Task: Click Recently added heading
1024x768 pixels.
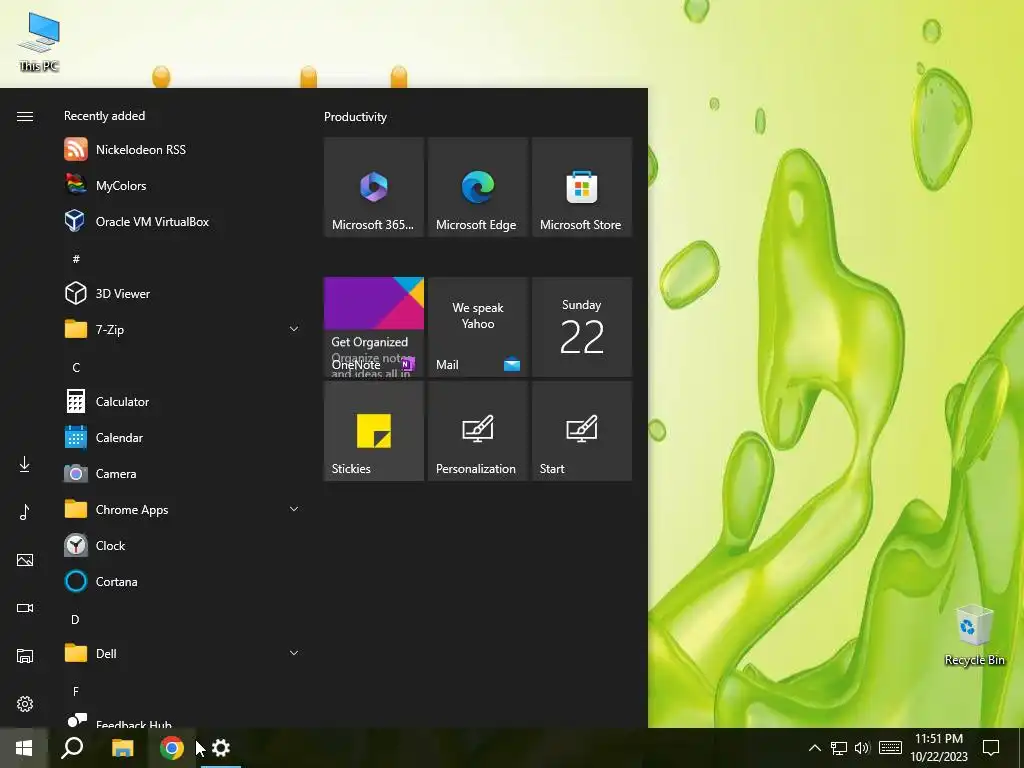Action: click(104, 116)
